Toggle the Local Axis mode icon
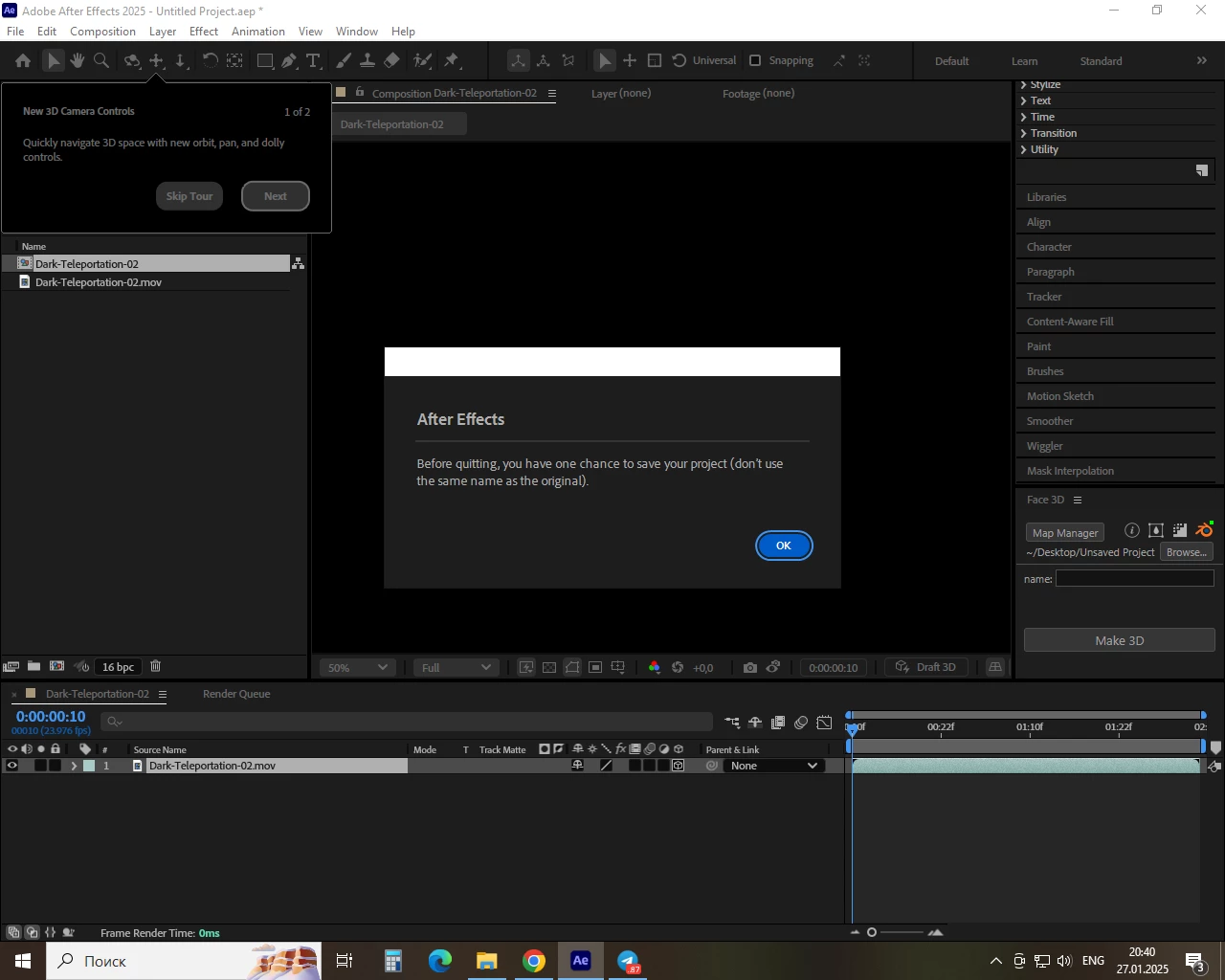 (x=518, y=60)
